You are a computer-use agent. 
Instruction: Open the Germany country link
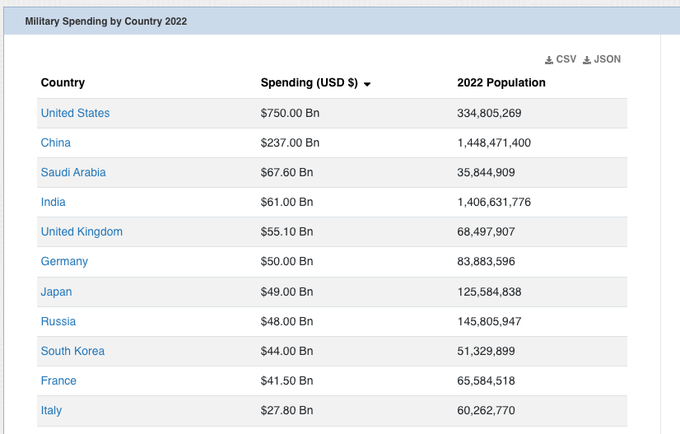(x=64, y=261)
